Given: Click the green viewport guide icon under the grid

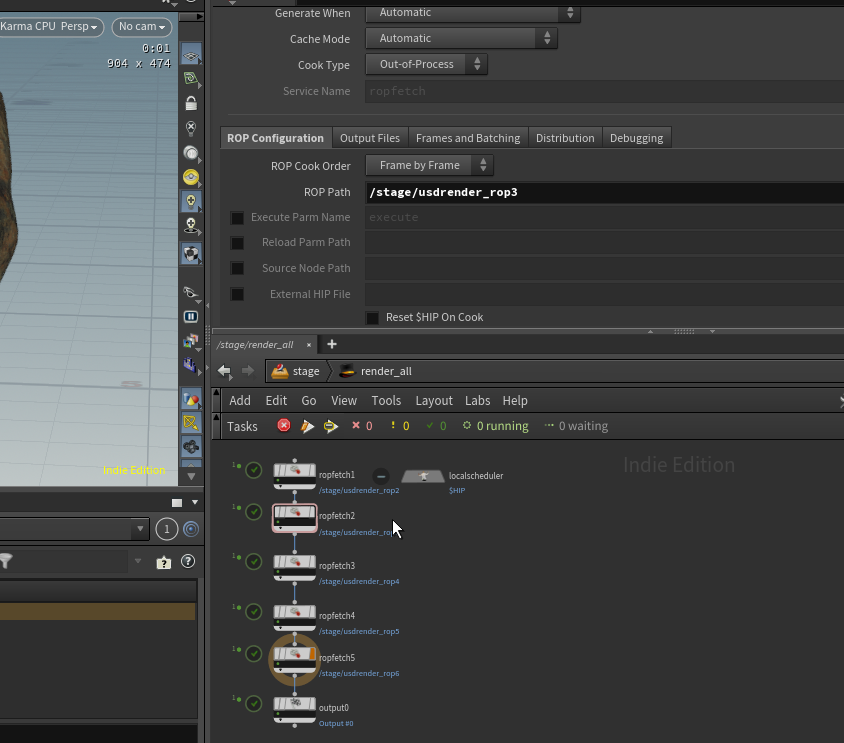Looking at the screenshot, I should (191, 79).
